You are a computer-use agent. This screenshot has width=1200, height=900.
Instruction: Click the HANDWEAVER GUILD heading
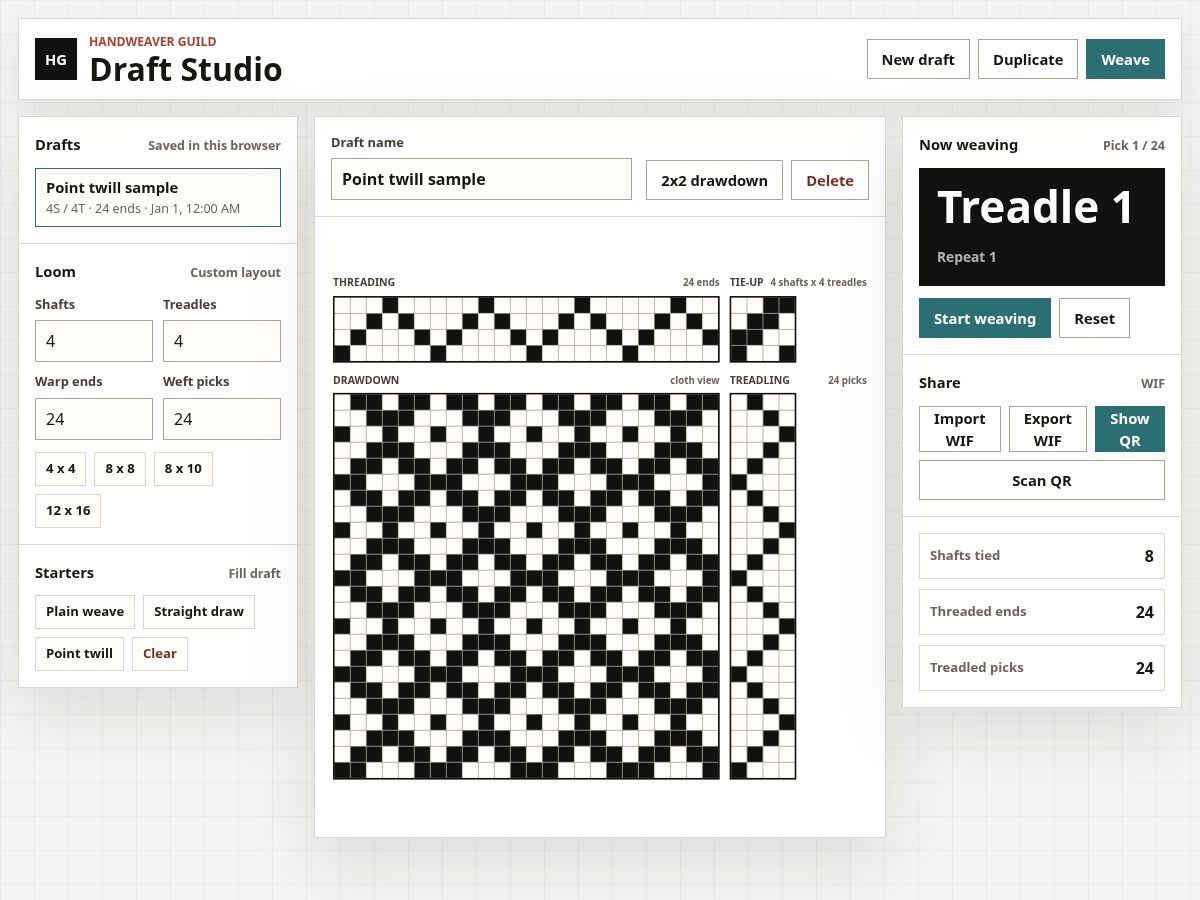pos(153,42)
